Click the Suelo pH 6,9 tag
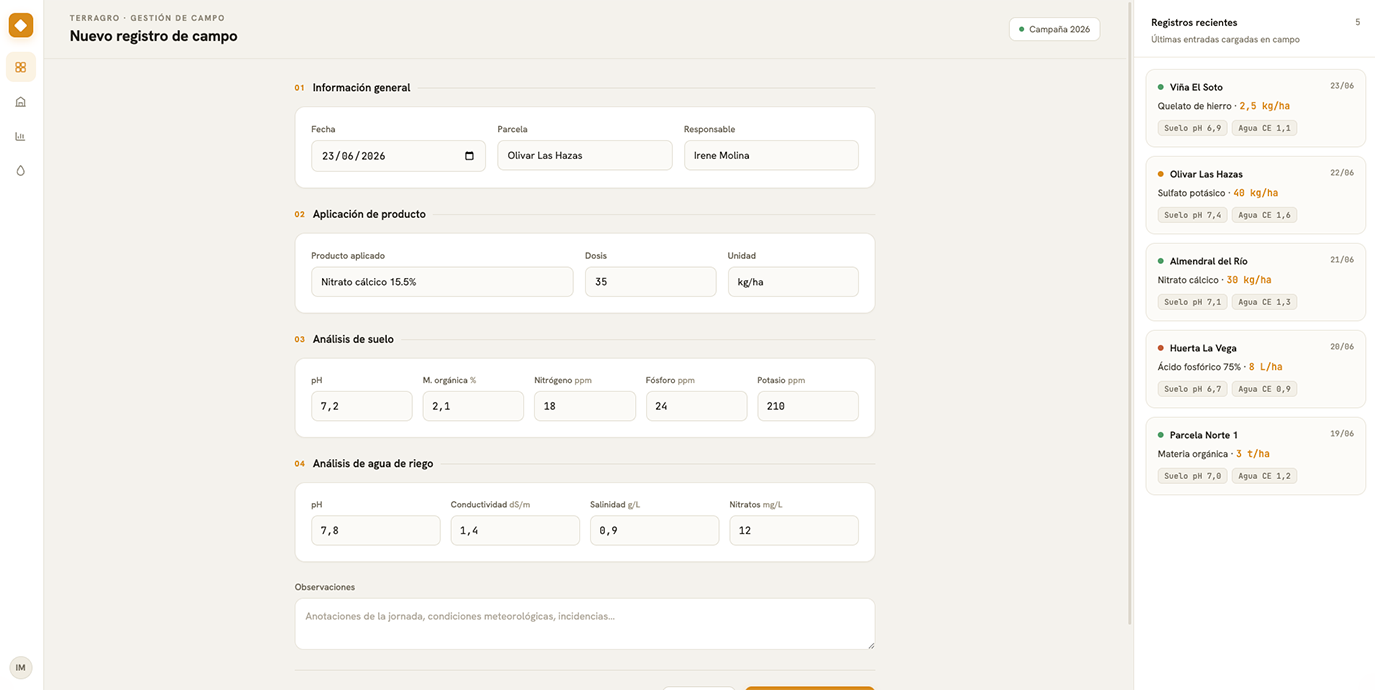The height and width of the screenshot is (690, 1375). [1192, 128]
